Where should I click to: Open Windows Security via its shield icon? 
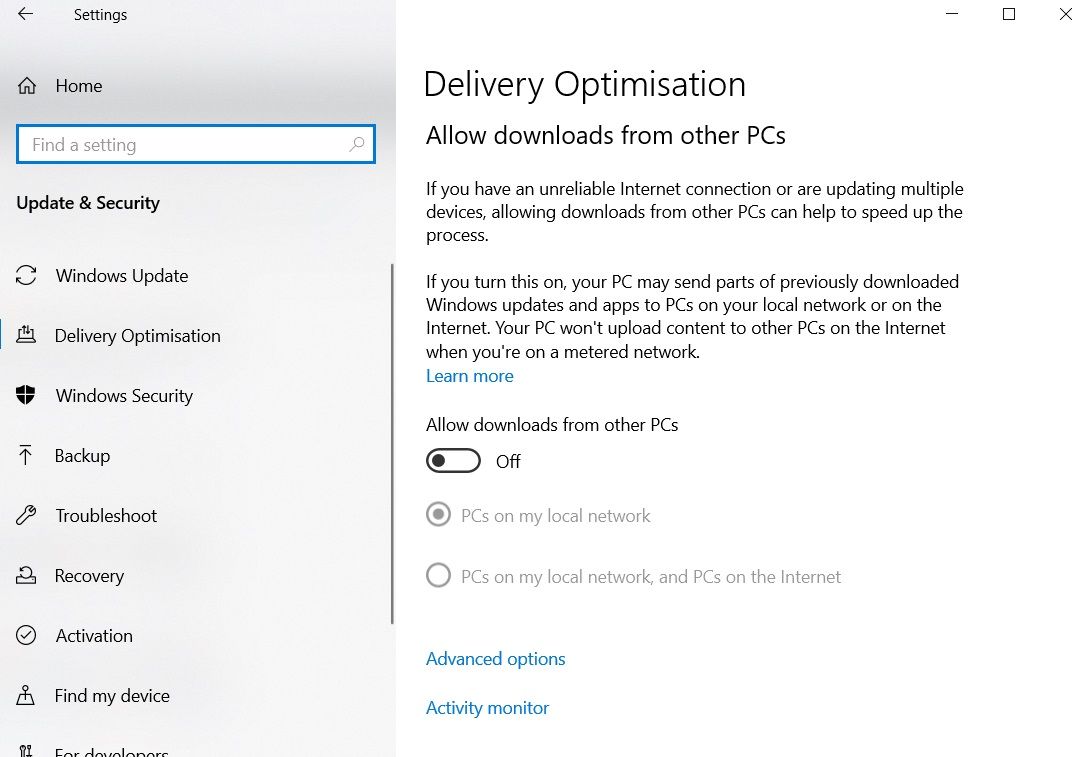coord(27,395)
